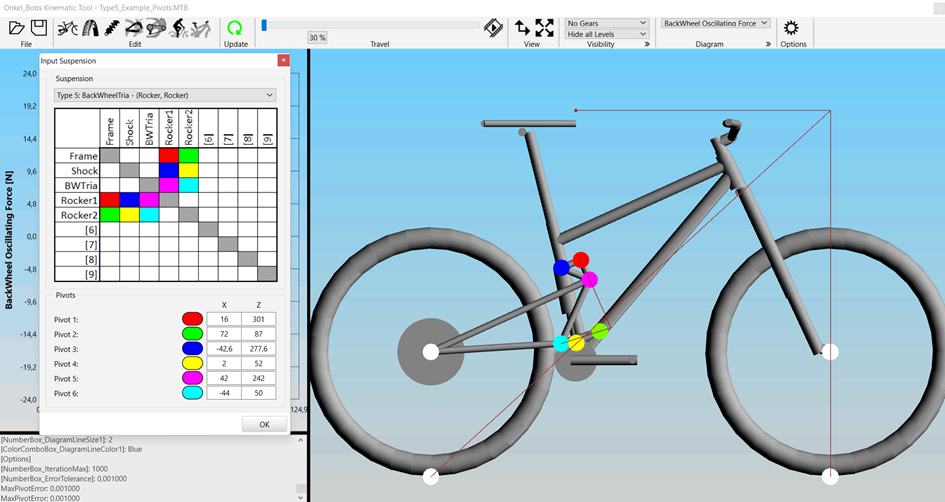Open the No Gears dropdown
945x502 pixels.
pyautogui.click(x=607, y=23)
